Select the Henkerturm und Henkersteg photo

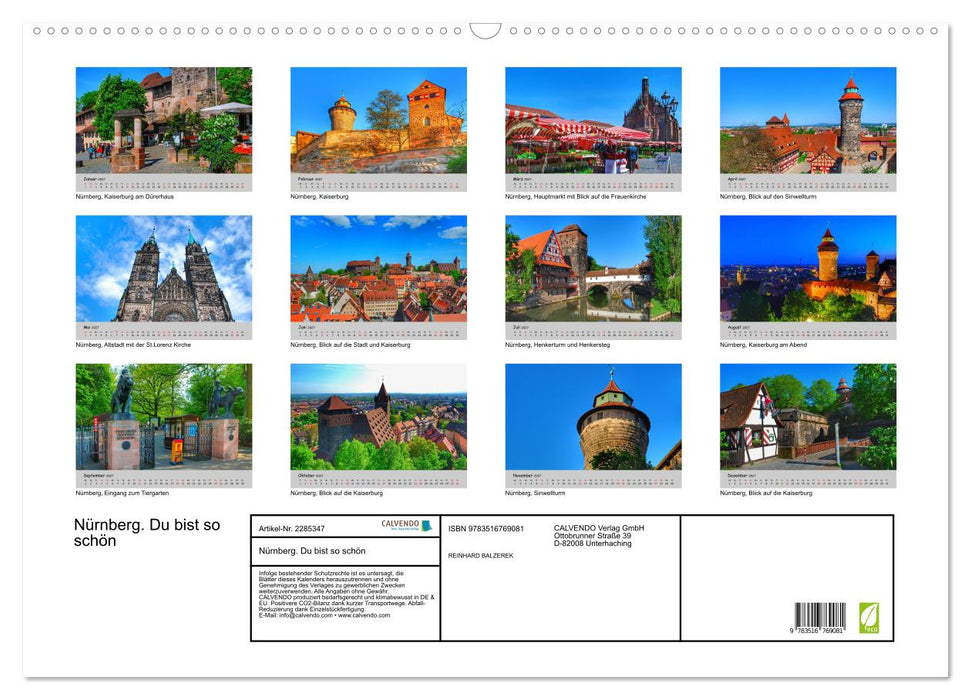pyautogui.click(x=593, y=268)
